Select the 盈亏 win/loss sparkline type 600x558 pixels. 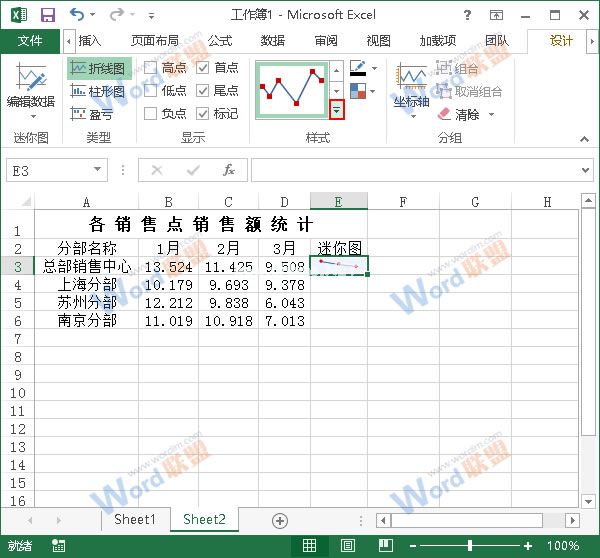93,114
